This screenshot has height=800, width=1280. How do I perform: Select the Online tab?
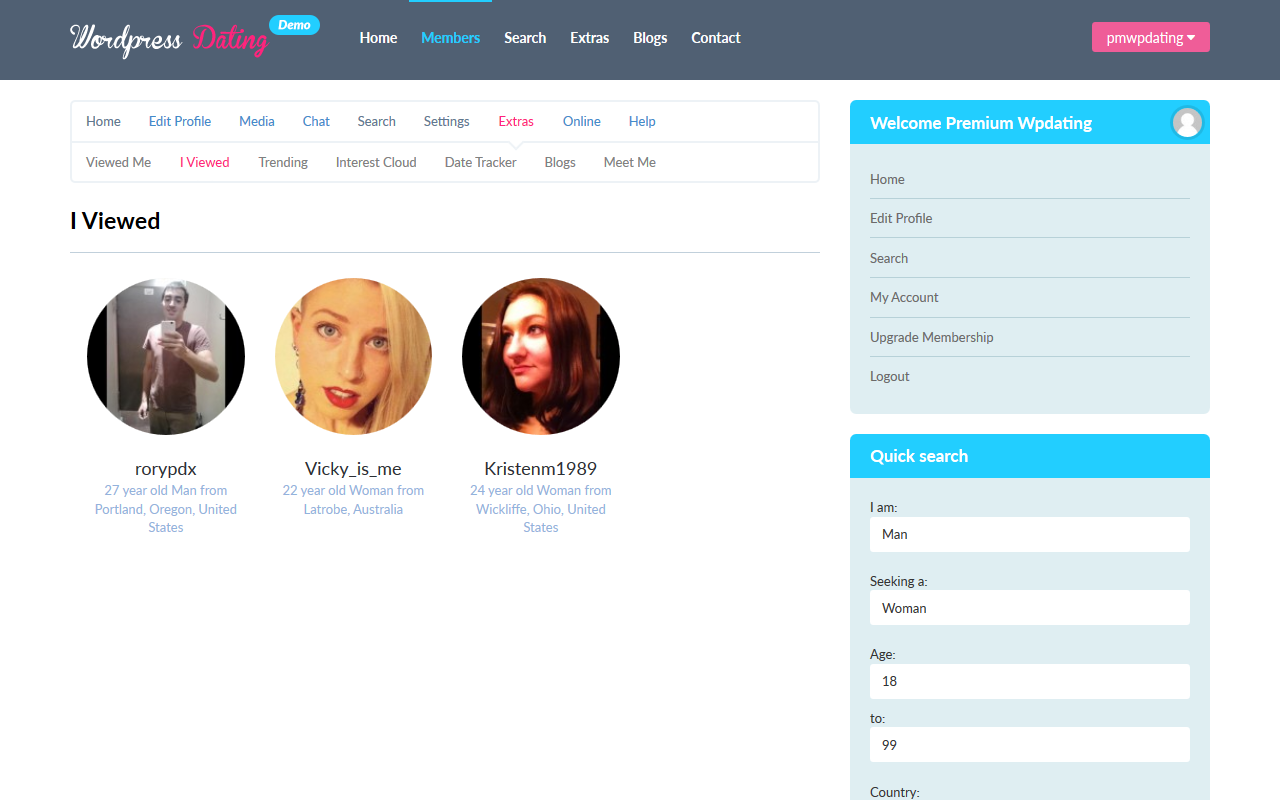(582, 121)
